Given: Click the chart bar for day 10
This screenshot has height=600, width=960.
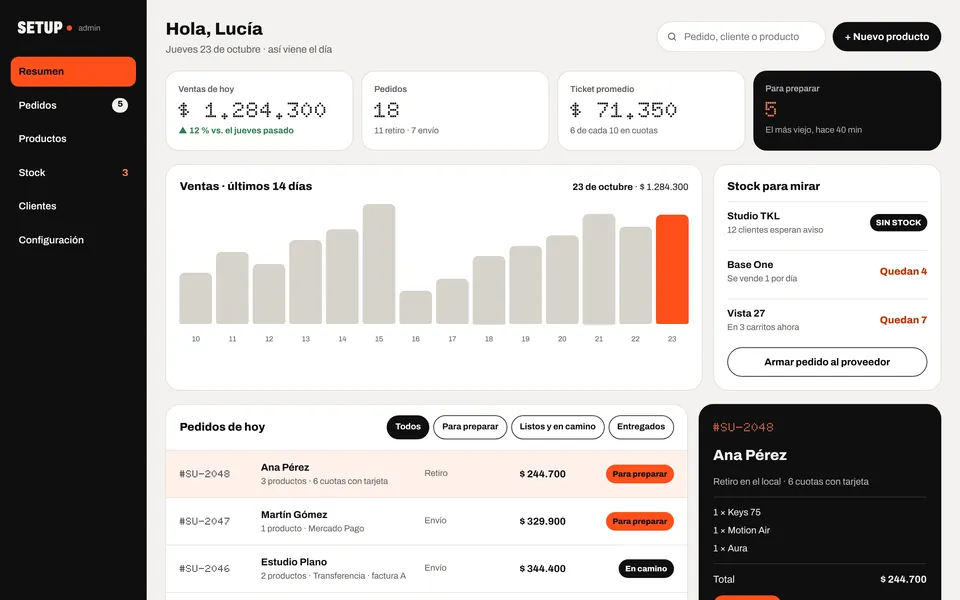Looking at the screenshot, I should [x=195, y=298].
